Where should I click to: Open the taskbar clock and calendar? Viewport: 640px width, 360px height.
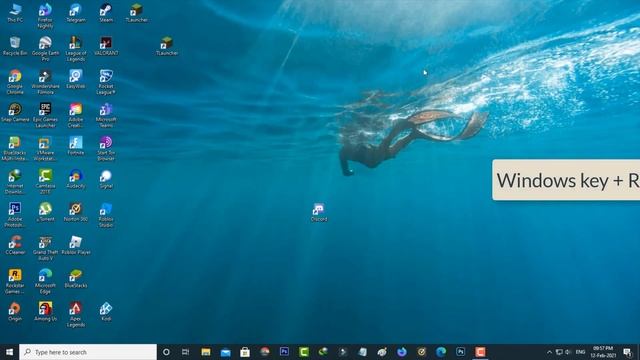tap(603, 352)
